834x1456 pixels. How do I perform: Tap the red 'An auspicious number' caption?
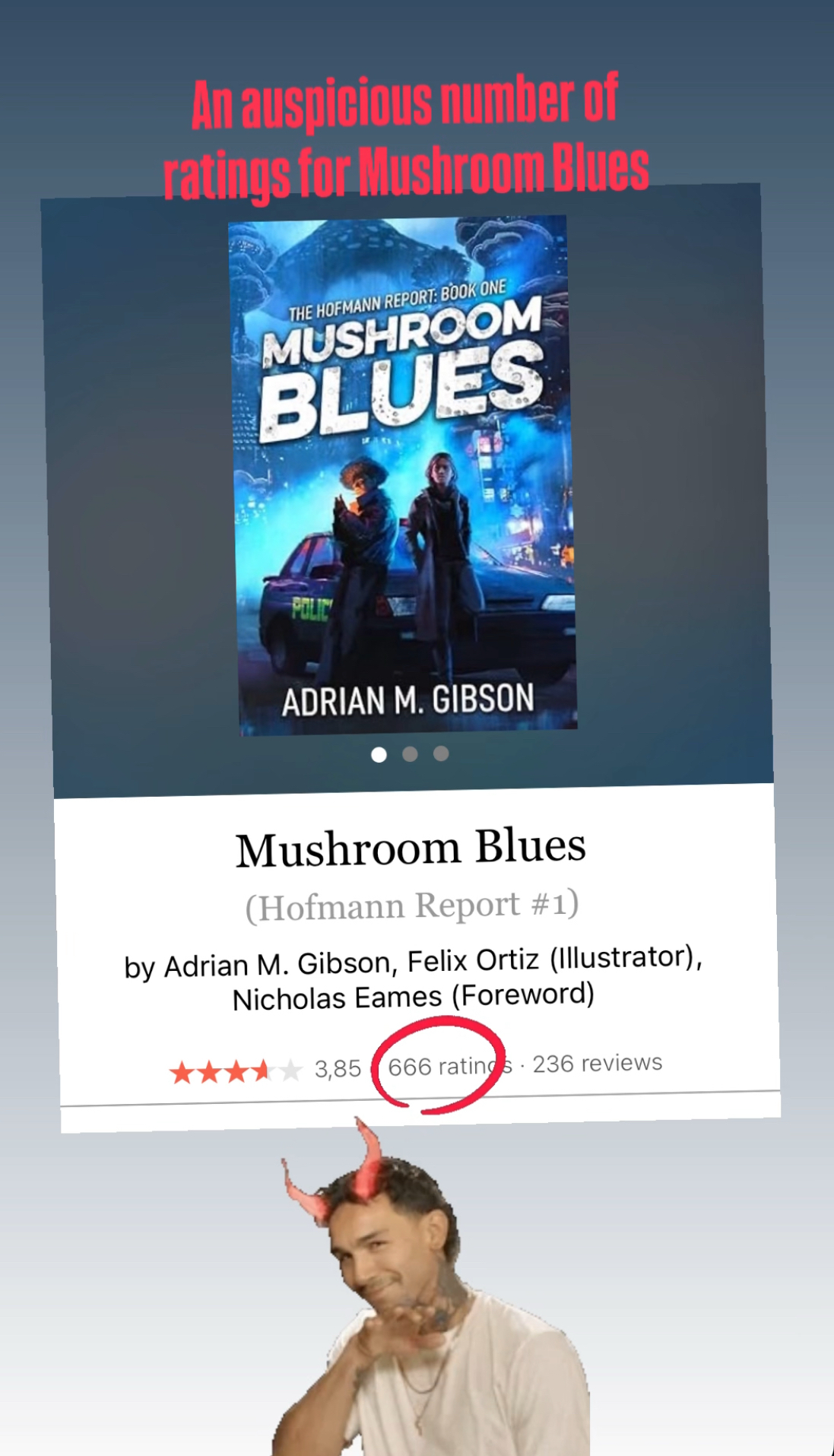[x=405, y=136]
